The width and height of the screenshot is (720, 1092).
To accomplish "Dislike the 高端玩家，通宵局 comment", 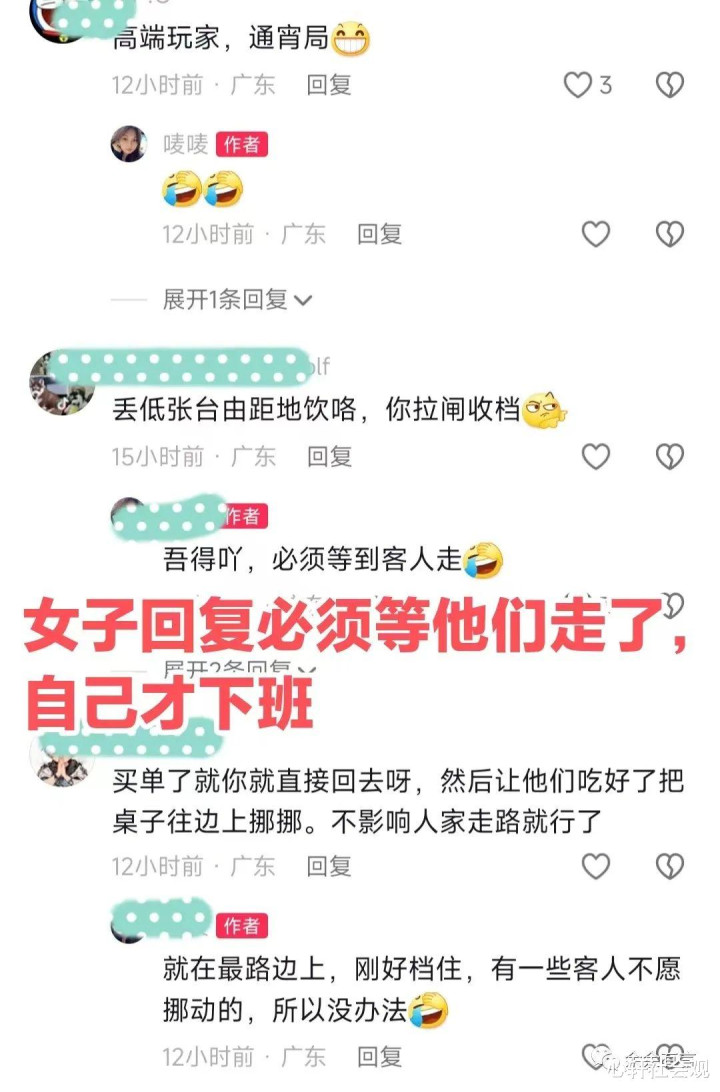I will (x=670, y=85).
